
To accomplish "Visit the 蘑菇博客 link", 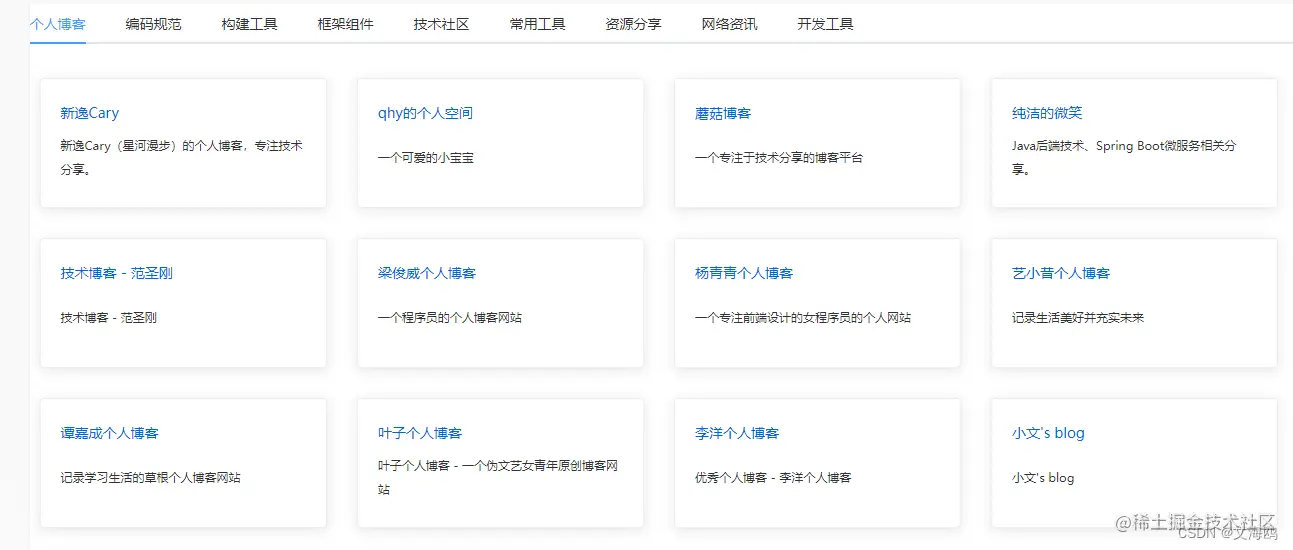I will tap(723, 113).
